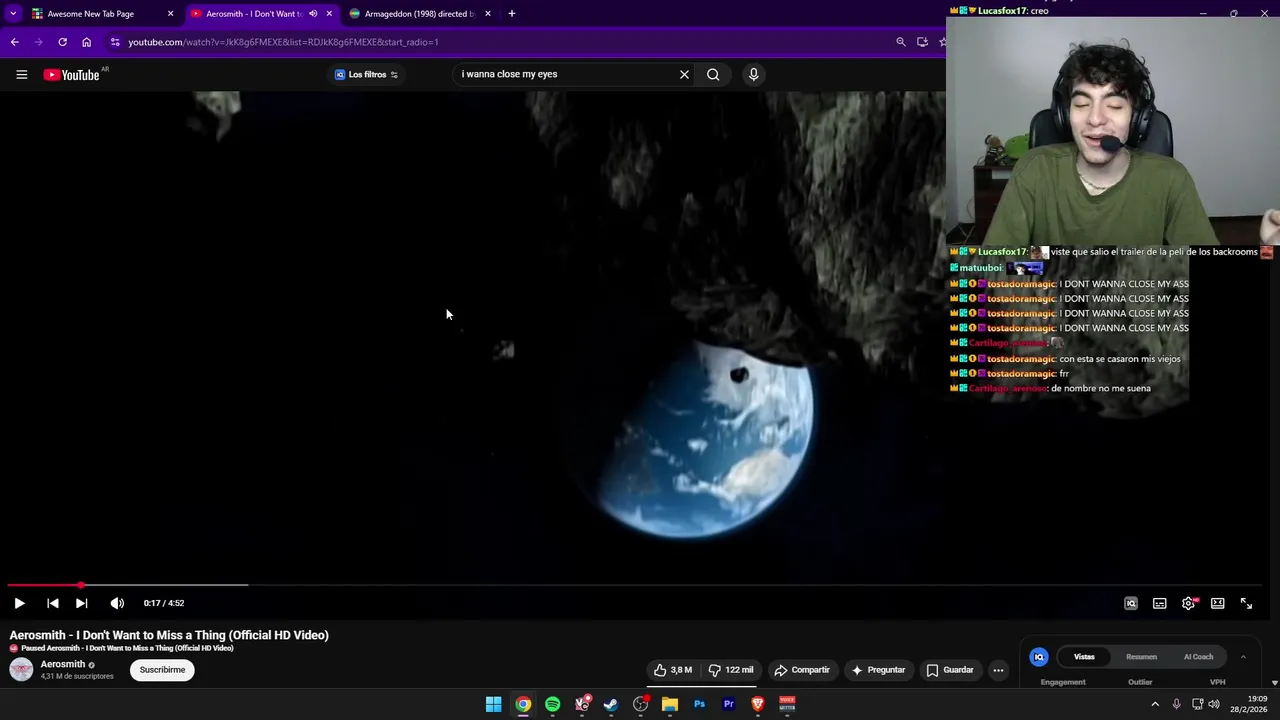View site information icon in address bar

(115, 42)
